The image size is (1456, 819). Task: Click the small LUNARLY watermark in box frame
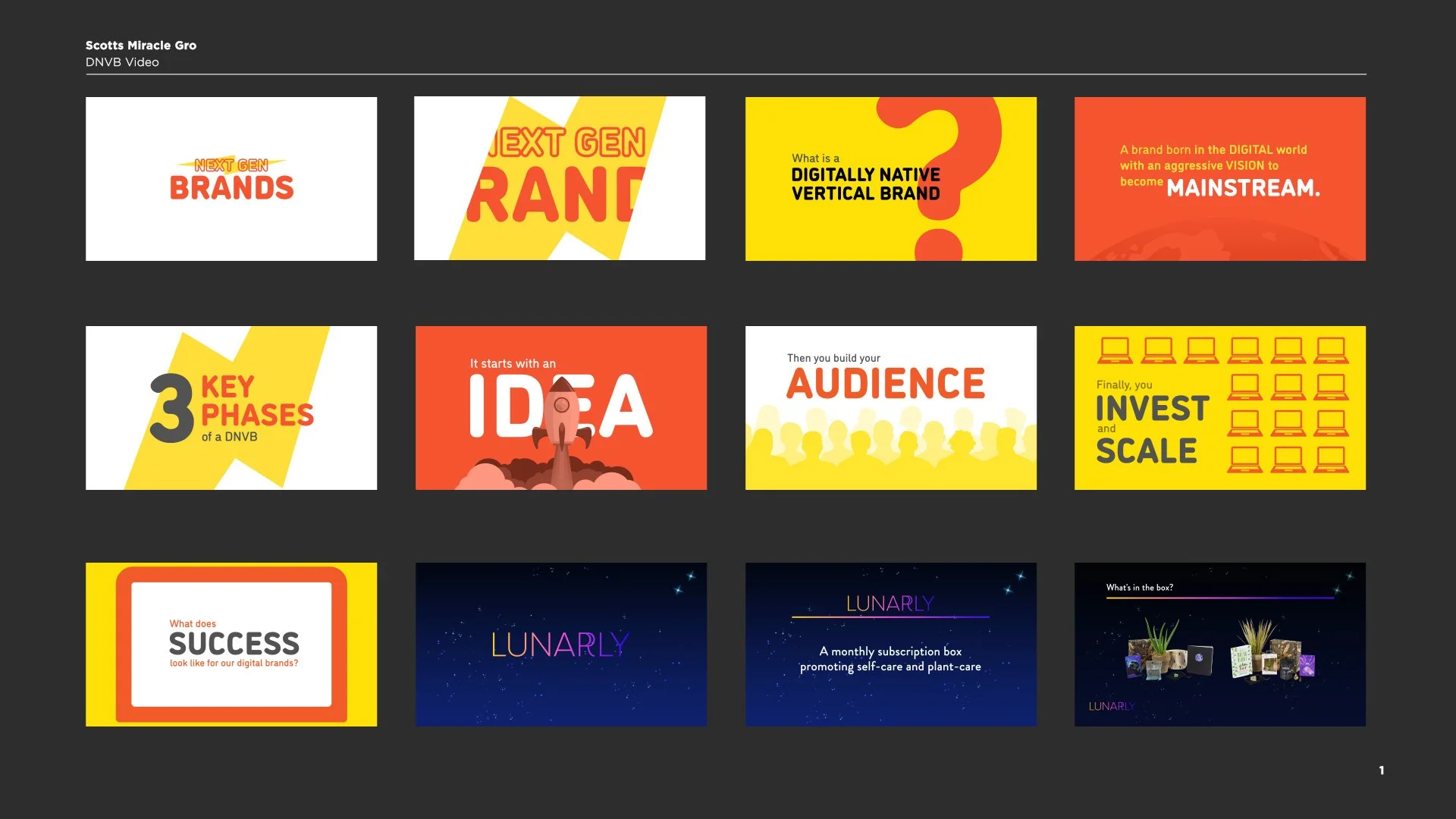click(x=1111, y=706)
